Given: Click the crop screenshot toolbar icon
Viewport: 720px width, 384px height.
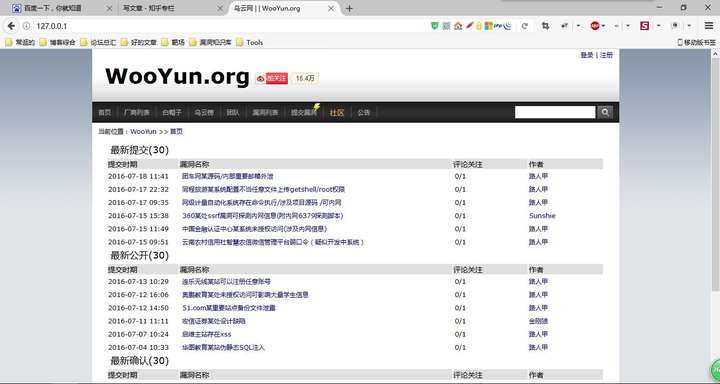Looking at the screenshot, I should 546,26.
